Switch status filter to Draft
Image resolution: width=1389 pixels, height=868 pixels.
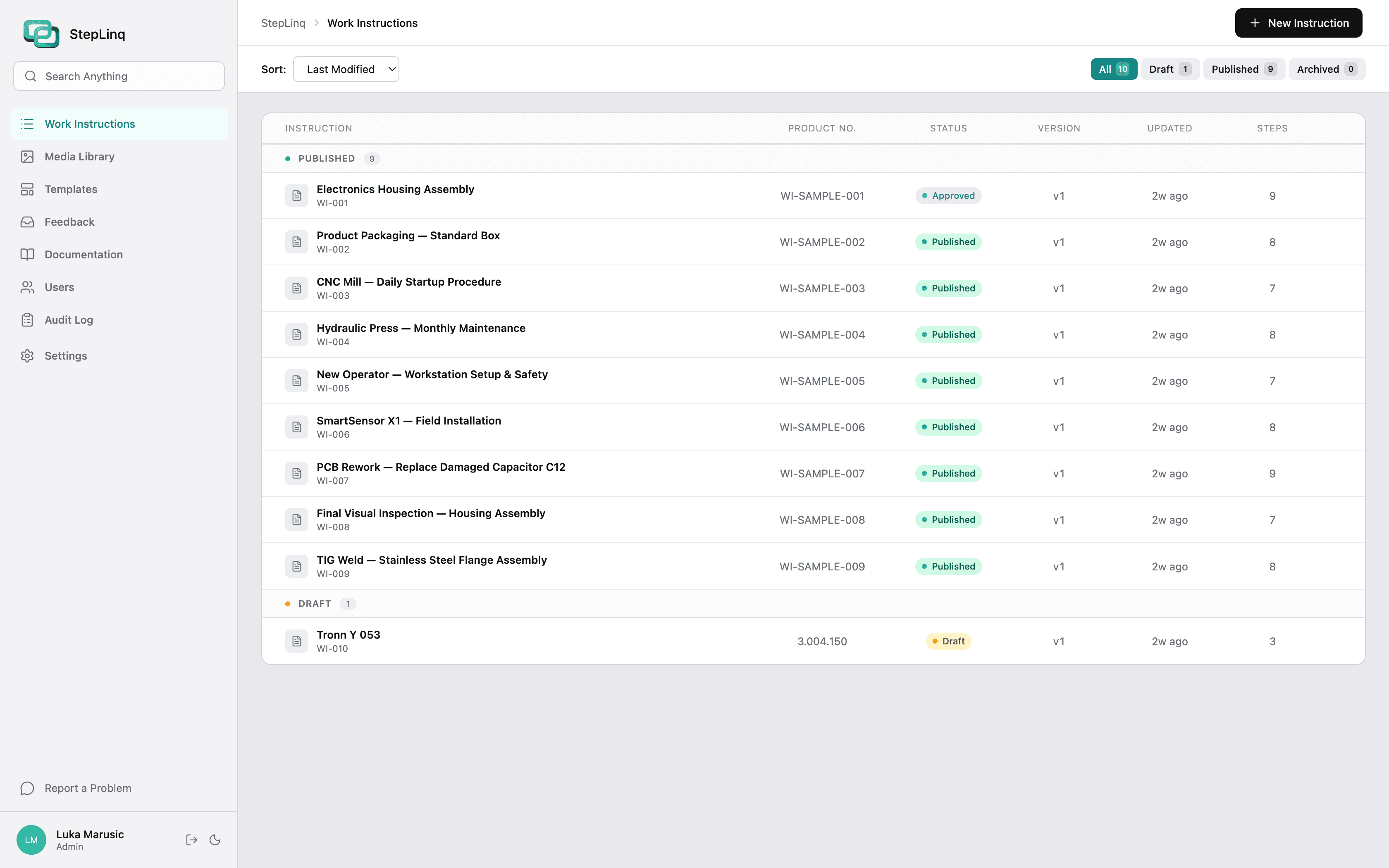(1169, 69)
